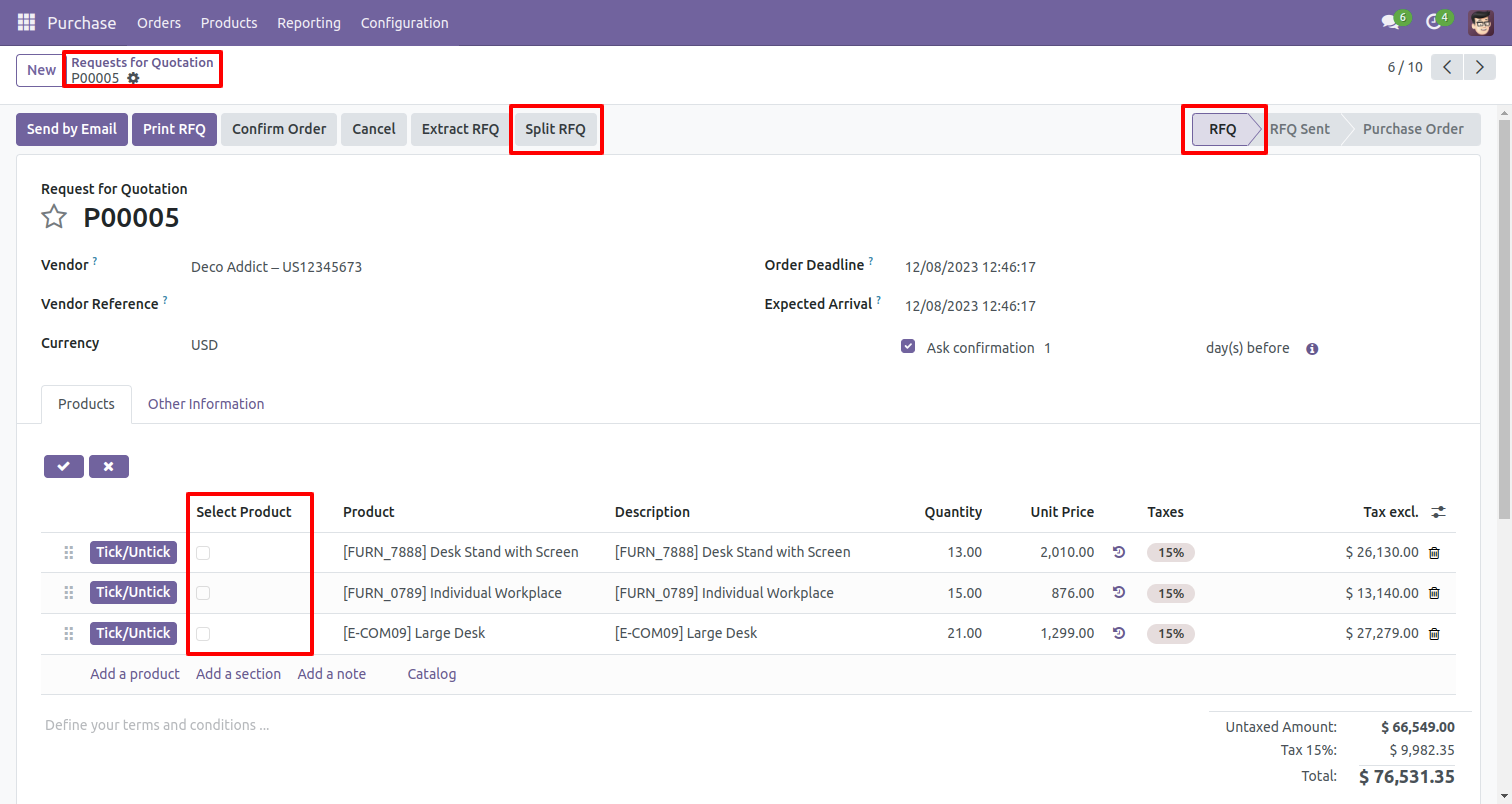The height and width of the screenshot is (804, 1512).
Task: Tick Select Product checkbox for Individual Workplace
Action: click(203, 593)
